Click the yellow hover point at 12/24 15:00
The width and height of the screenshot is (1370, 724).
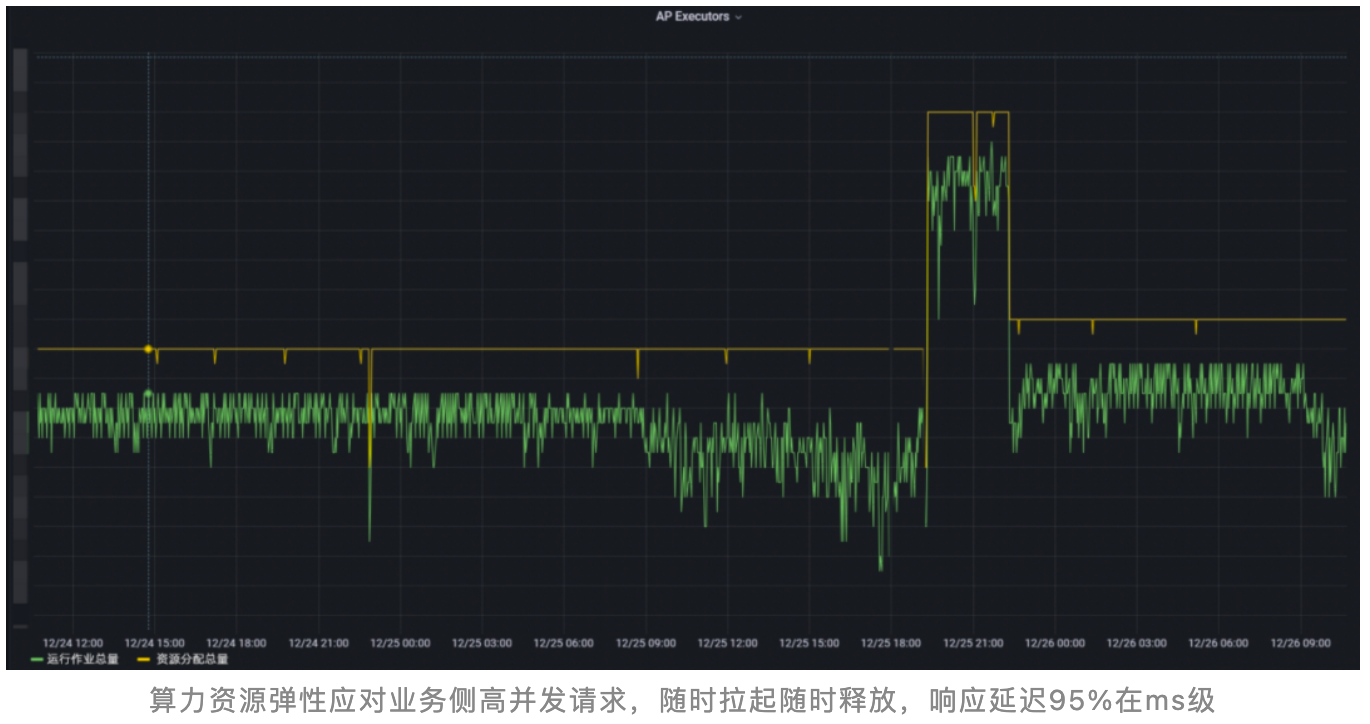(148, 349)
